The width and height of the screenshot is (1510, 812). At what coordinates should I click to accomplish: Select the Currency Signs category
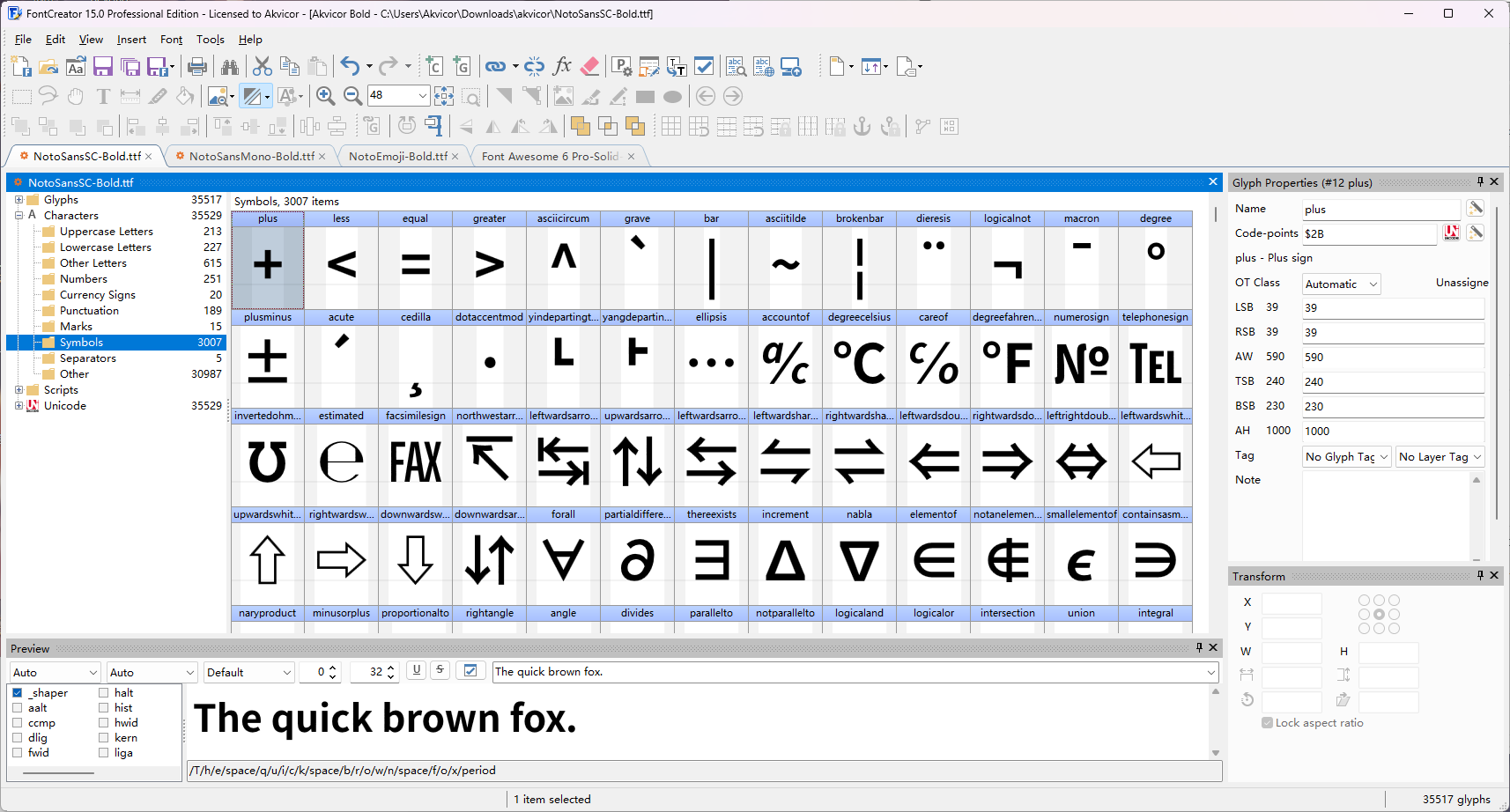pyautogui.click(x=98, y=295)
